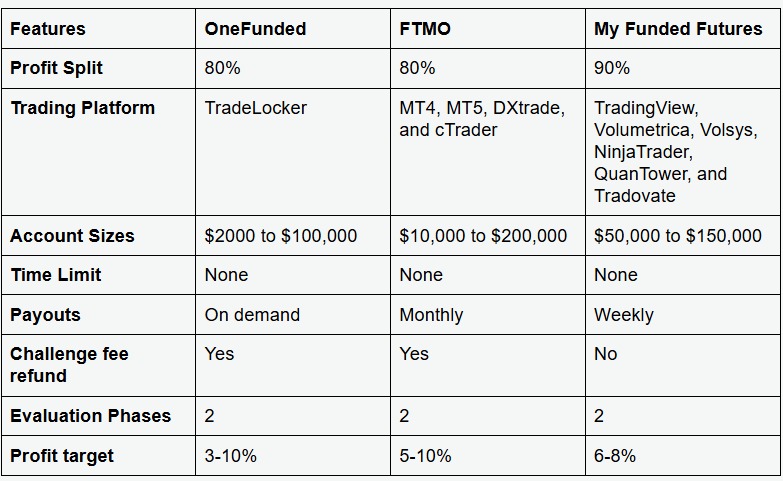Click the TradingView platforms list cell
This screenshot has height=481, width=783.
[x=660, y=151]
